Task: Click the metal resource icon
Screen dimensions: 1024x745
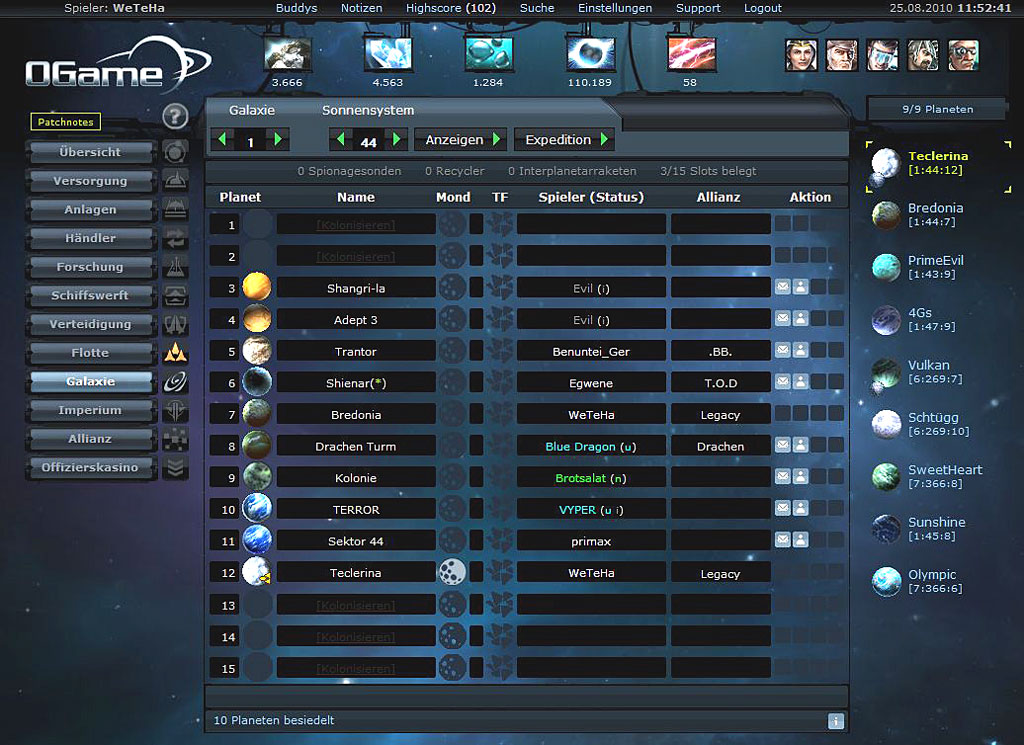Action: click(287, 54)
